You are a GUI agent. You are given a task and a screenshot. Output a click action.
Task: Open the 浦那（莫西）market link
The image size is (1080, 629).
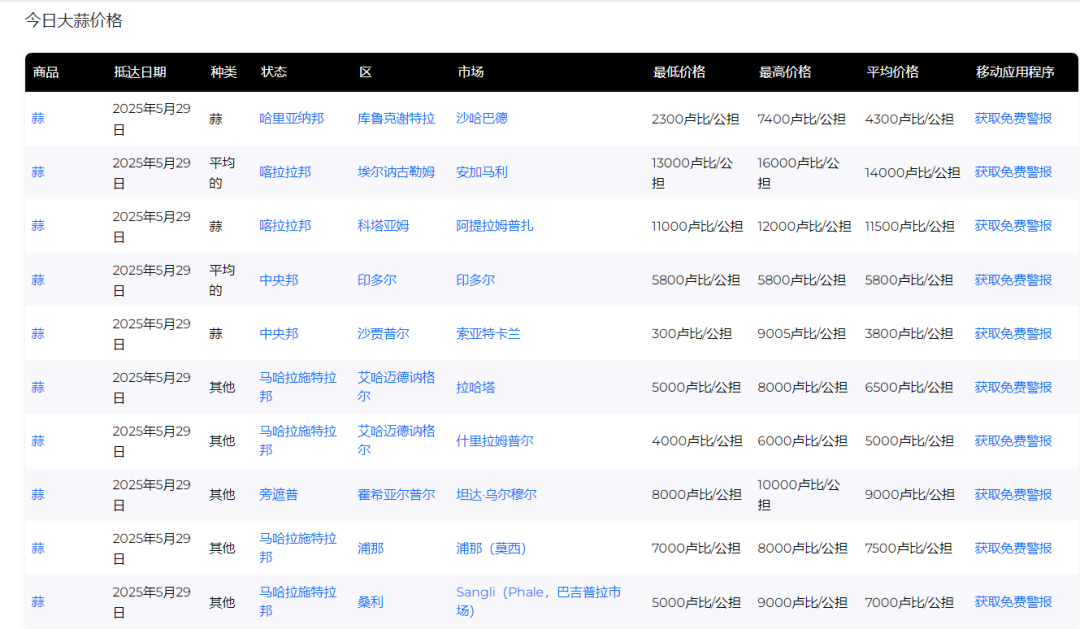click(491, 548)
